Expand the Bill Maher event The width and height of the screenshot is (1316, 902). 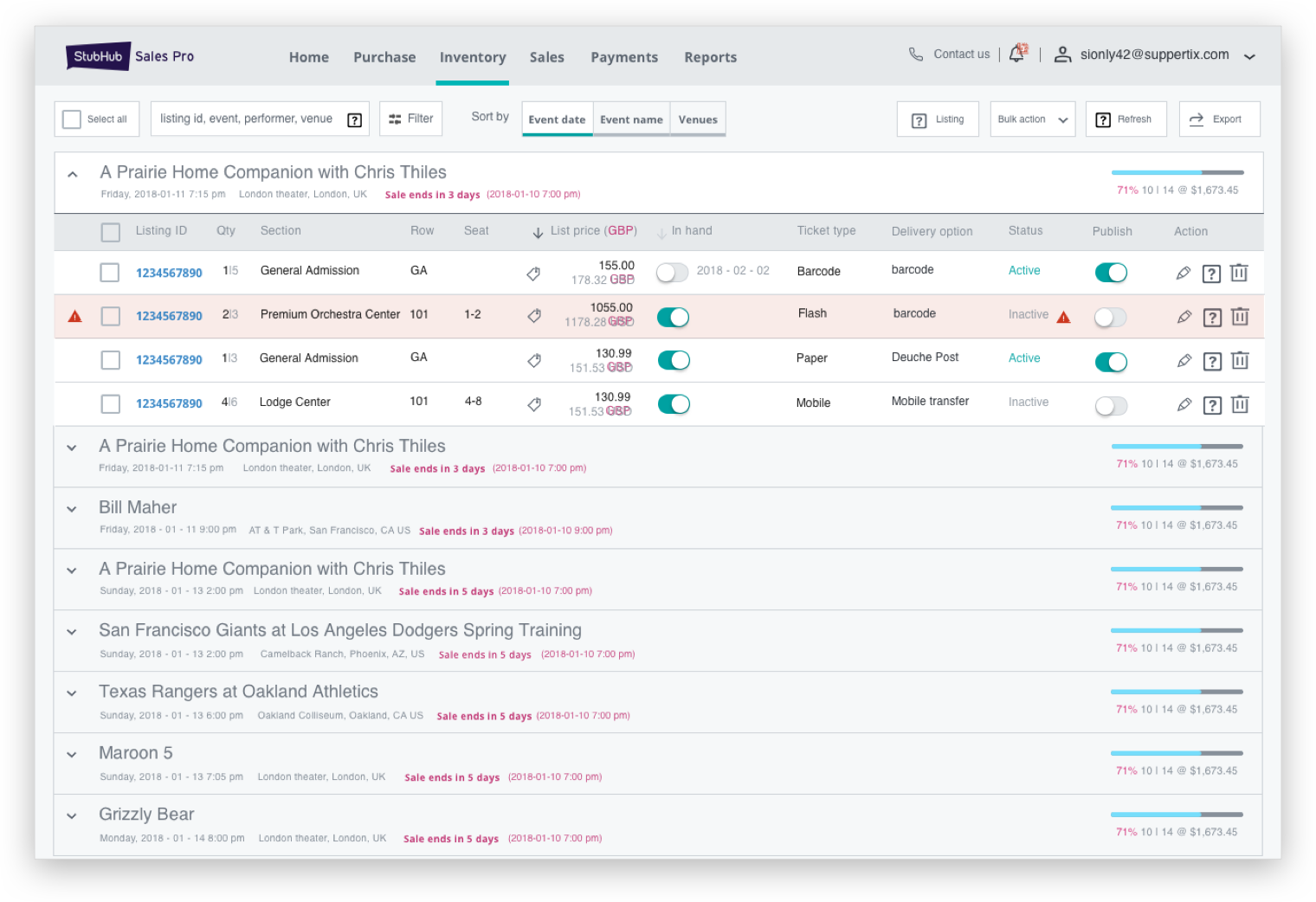72,509
